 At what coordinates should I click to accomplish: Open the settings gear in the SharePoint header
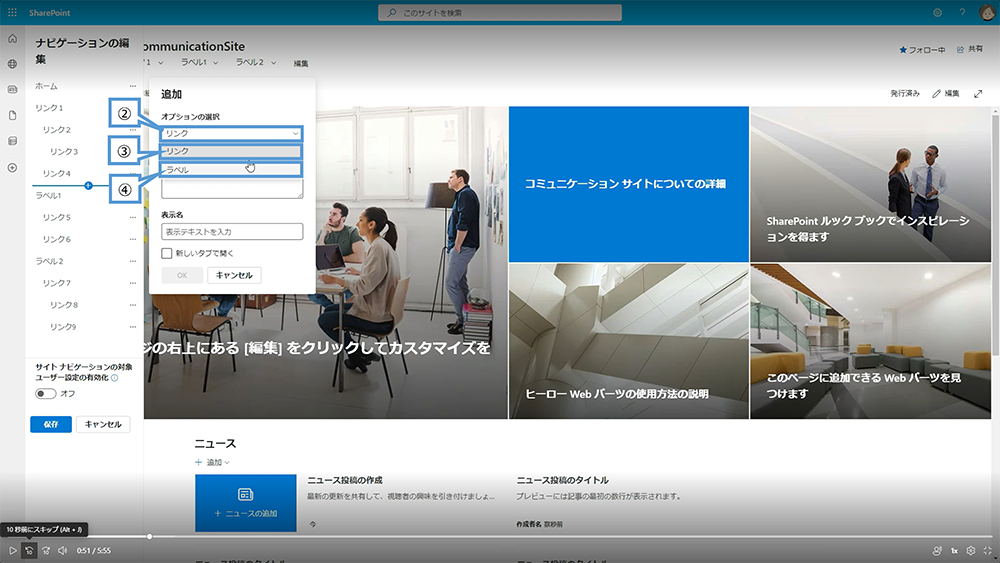[x=938, y=12]
